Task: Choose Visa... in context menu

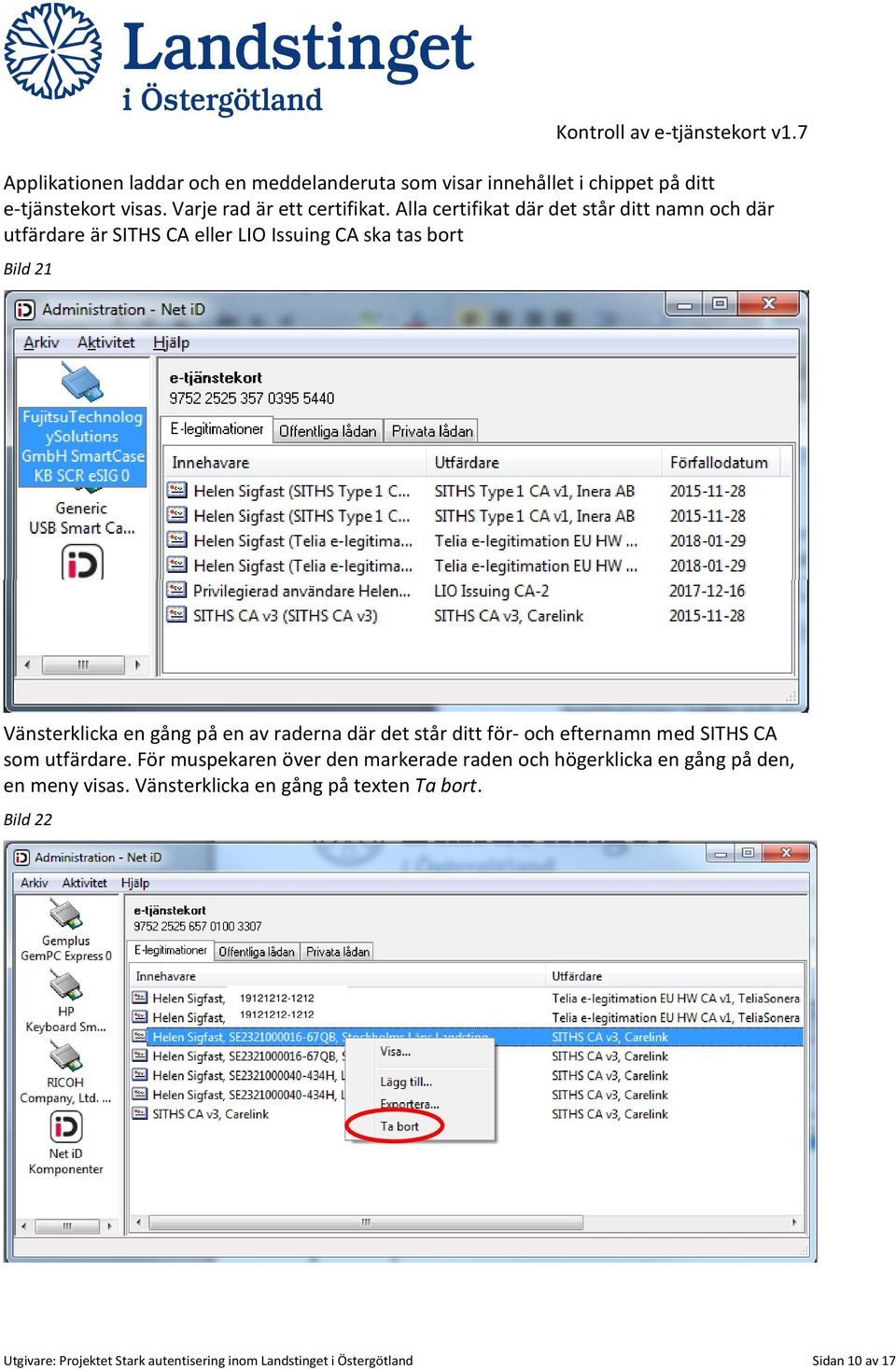Action: click(396, 1052)
